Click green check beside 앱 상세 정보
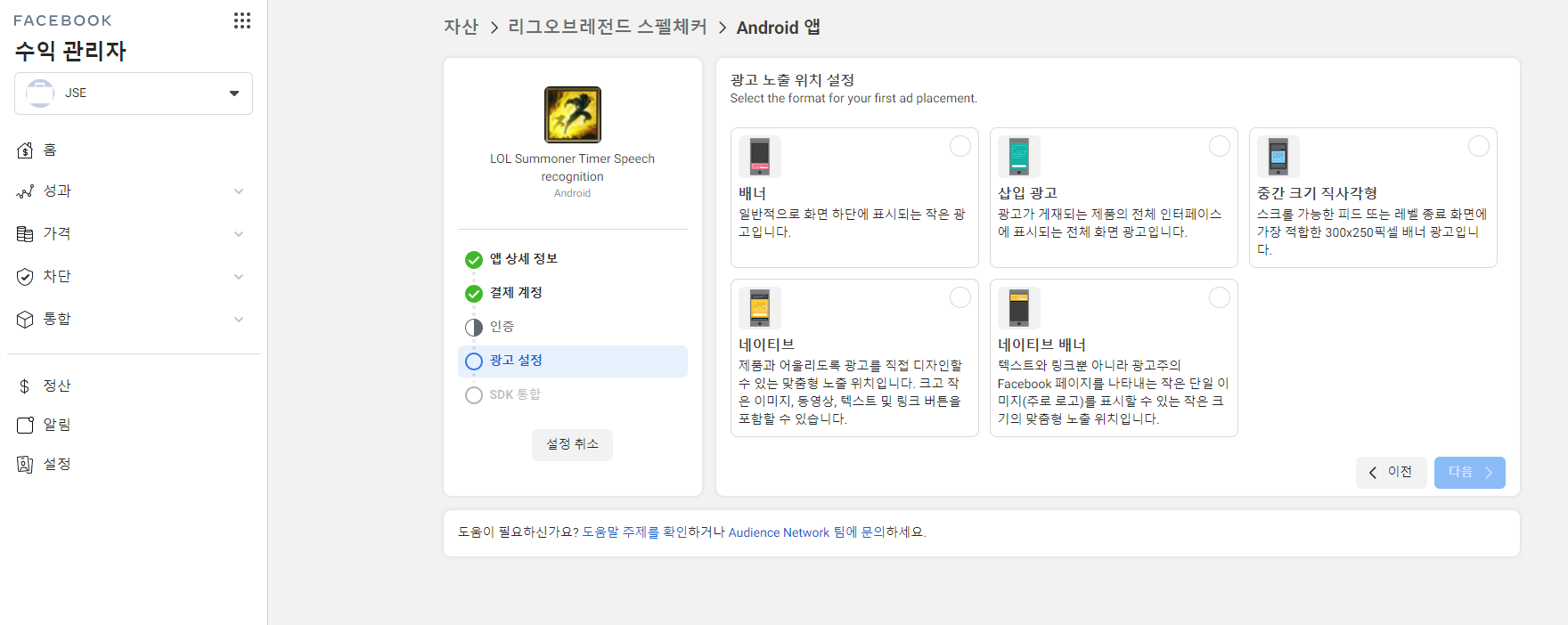The image size is (1568, 625). (x=474, y=260)
